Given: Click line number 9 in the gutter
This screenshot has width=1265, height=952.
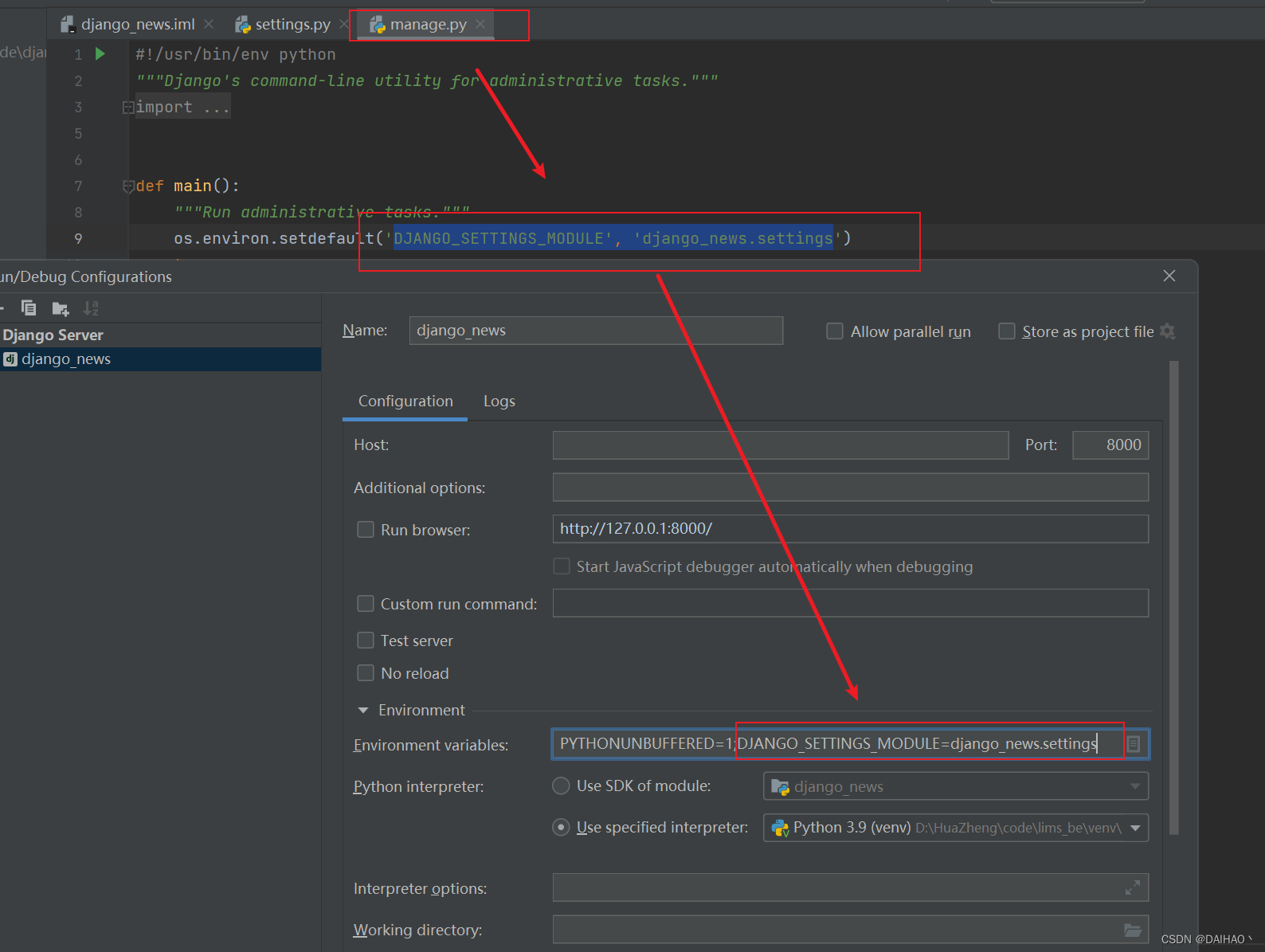Looking at the screenshot, I should 78,238.
